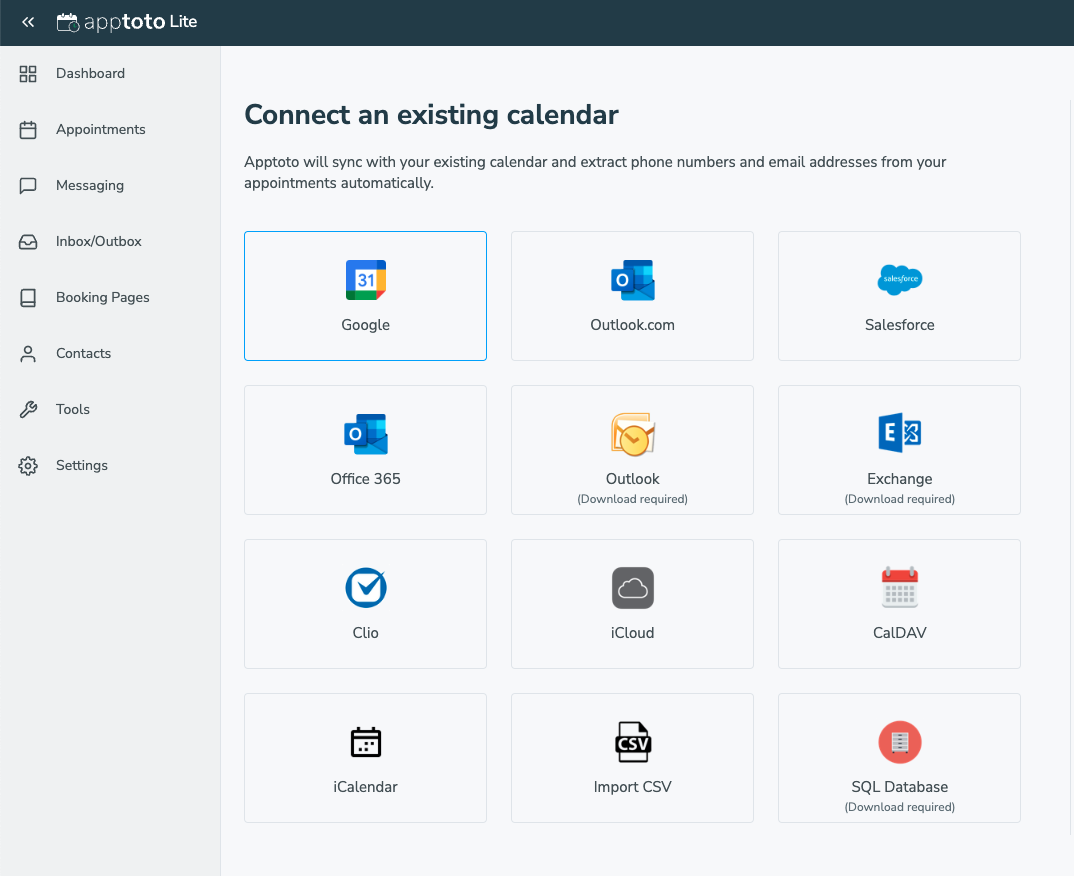Click "(Download required)" under Exchange
This screenshot has width=1074, height=876.
900,499
